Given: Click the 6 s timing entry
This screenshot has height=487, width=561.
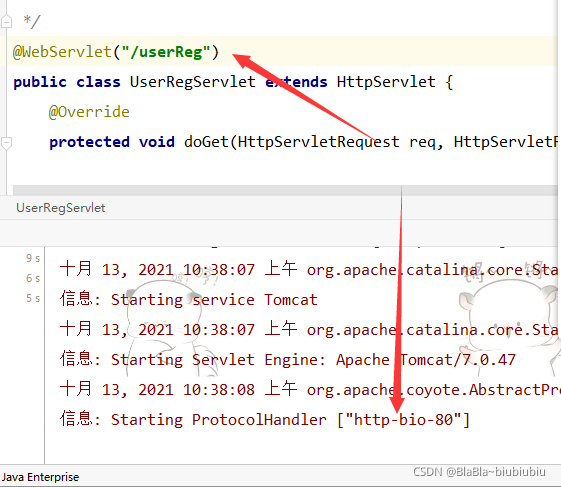Looking at the screenshot, I should tap(33, 278).
